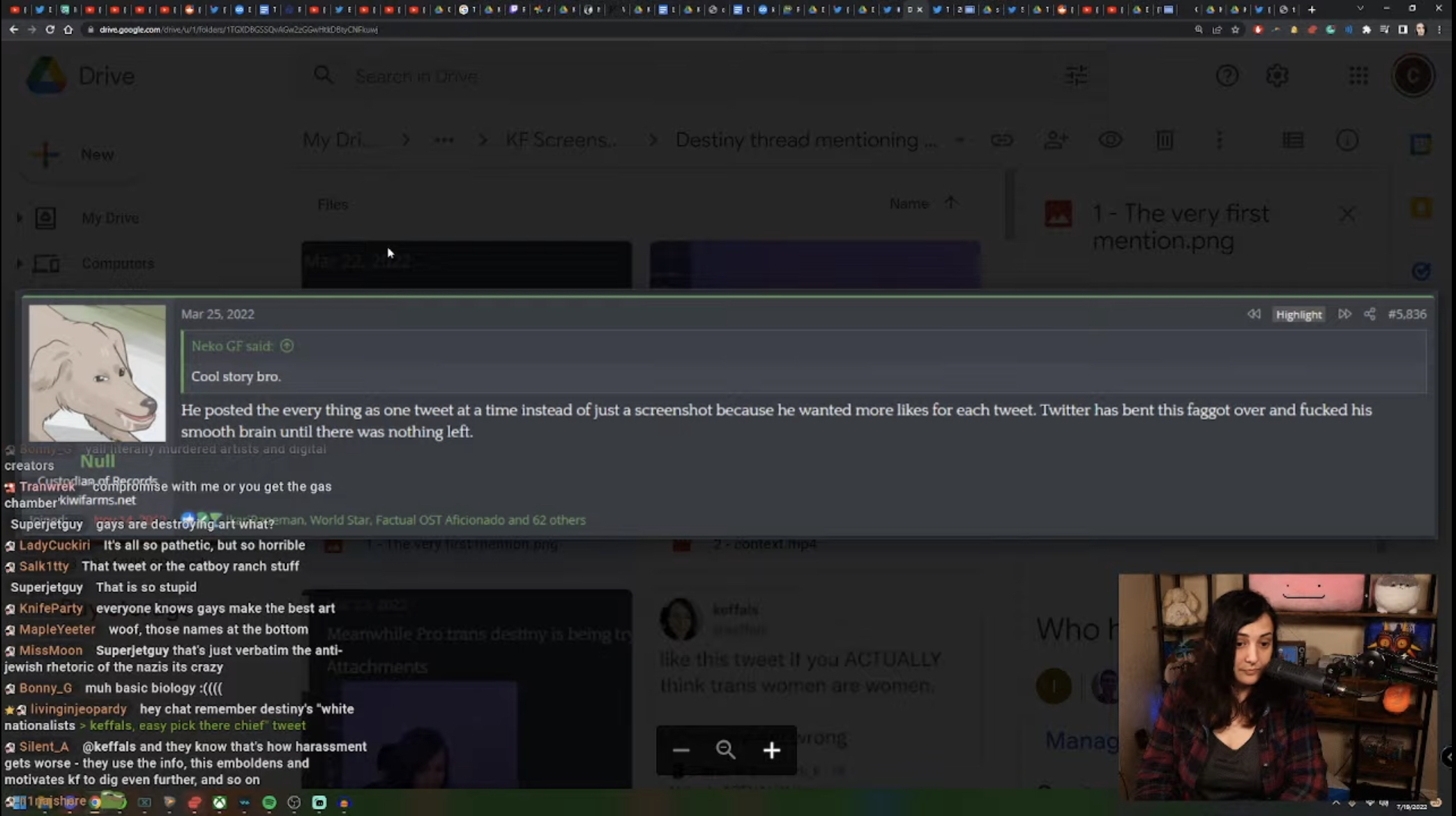Click the Name sort column header

(x=909, y=204)
